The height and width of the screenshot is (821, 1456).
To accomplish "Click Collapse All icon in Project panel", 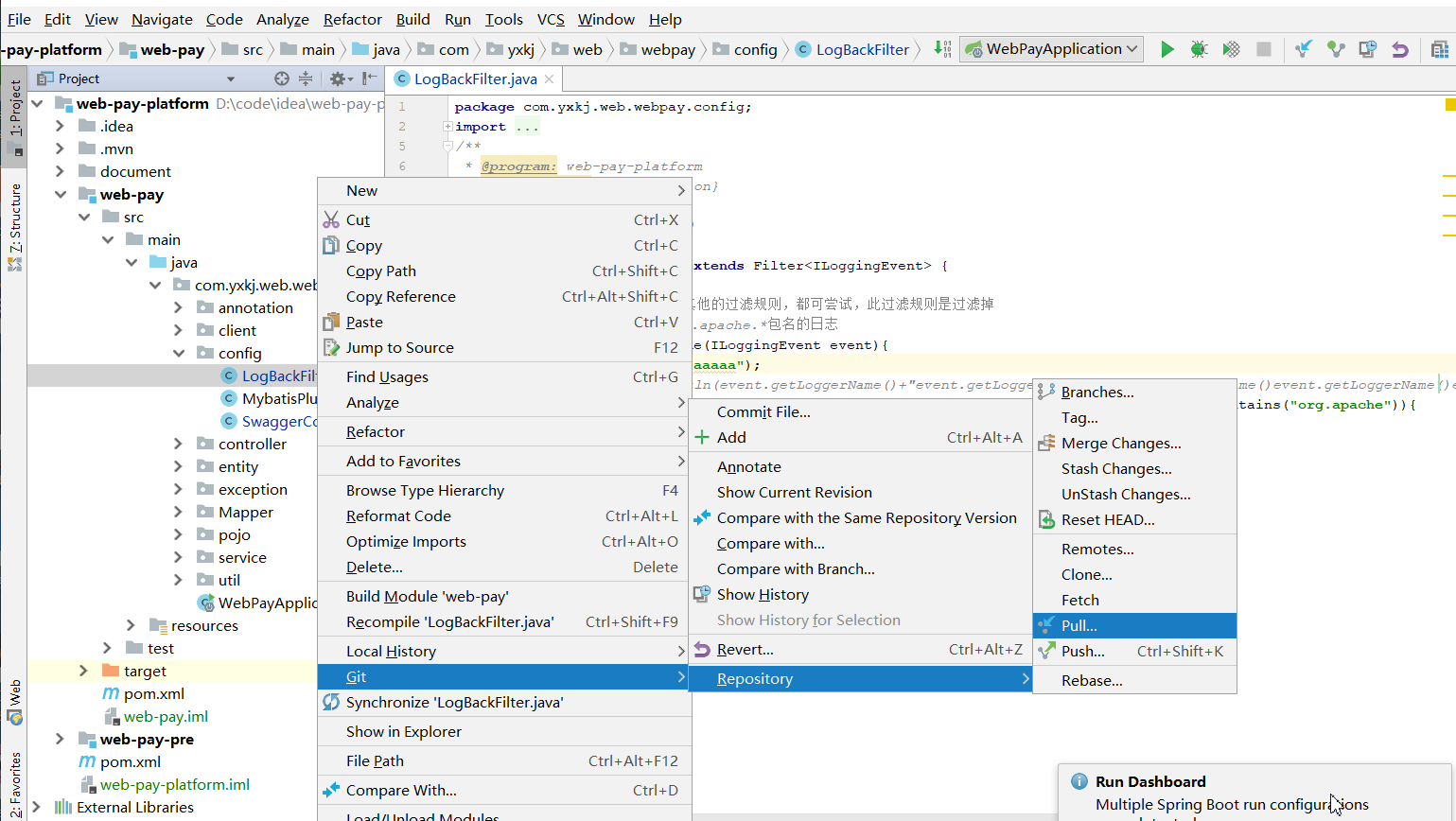I will [306, 79].
